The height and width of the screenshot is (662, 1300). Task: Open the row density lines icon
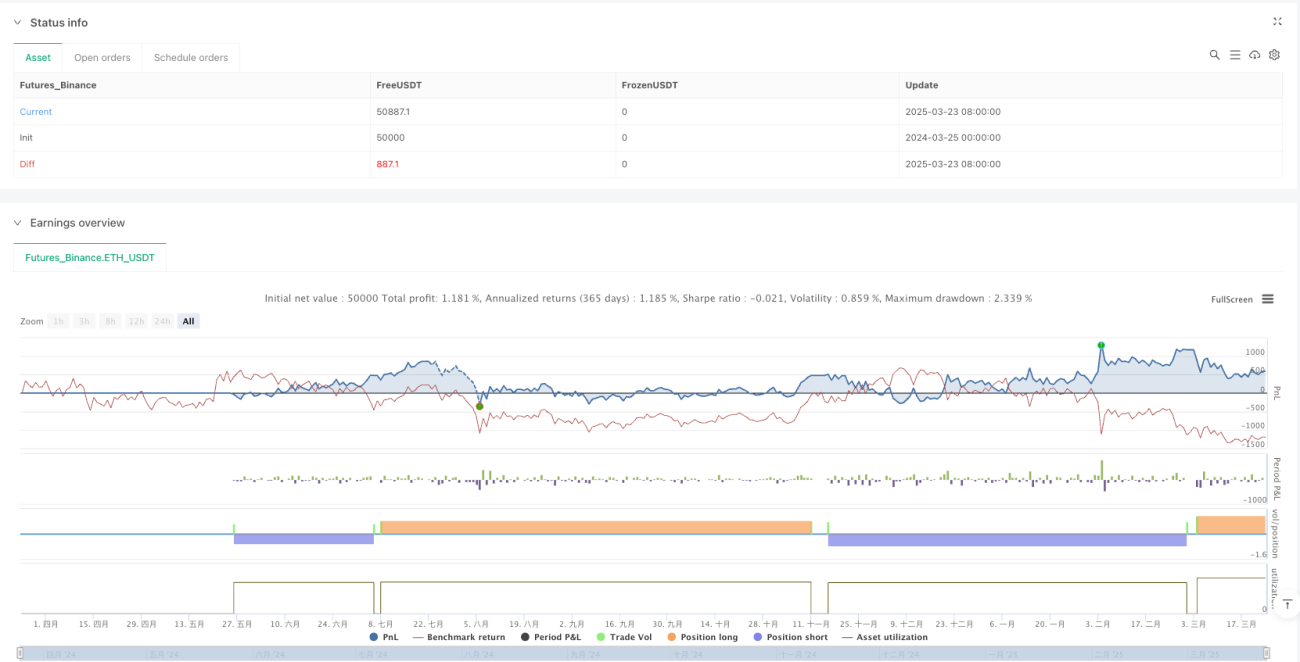1235,55
